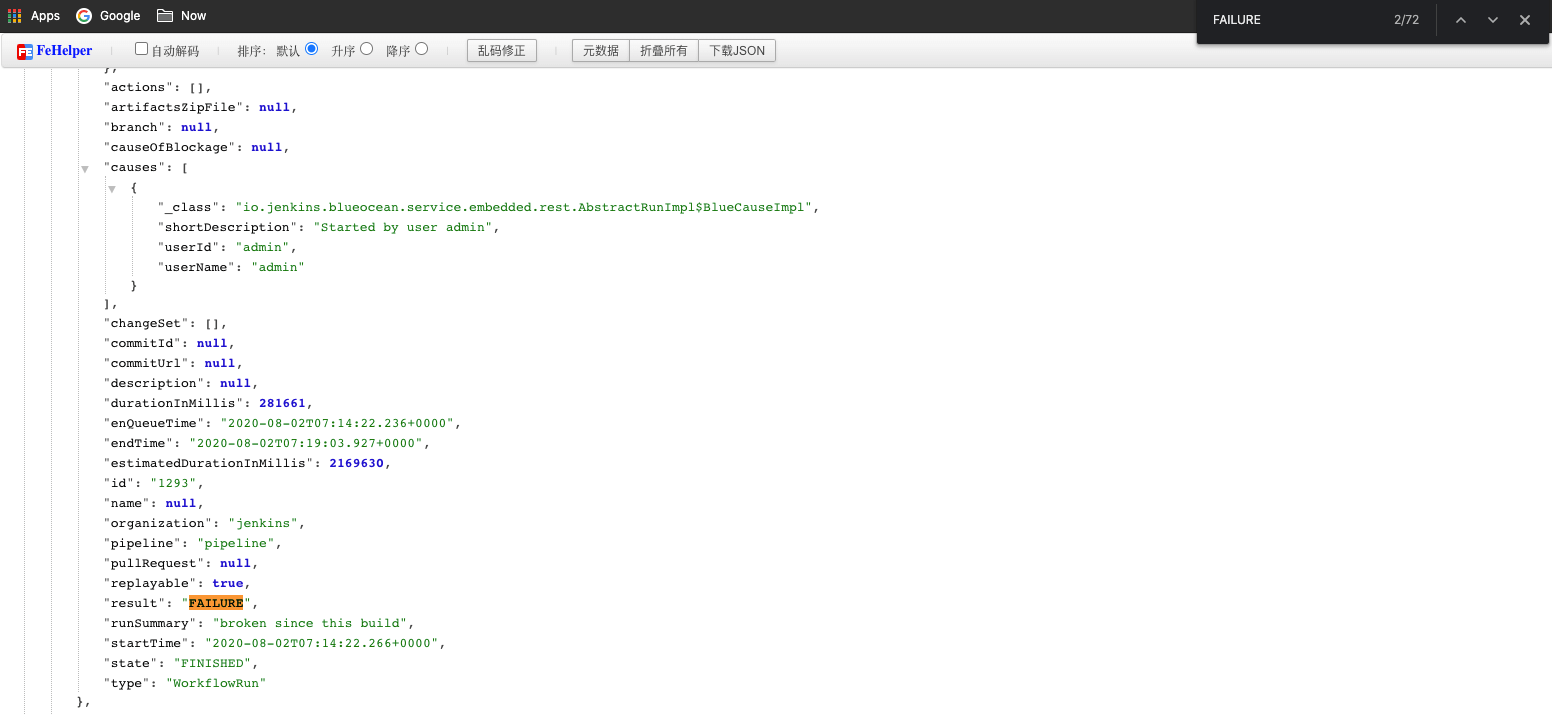
Task: Click the "changeSet" key
Action: [146, 323]
